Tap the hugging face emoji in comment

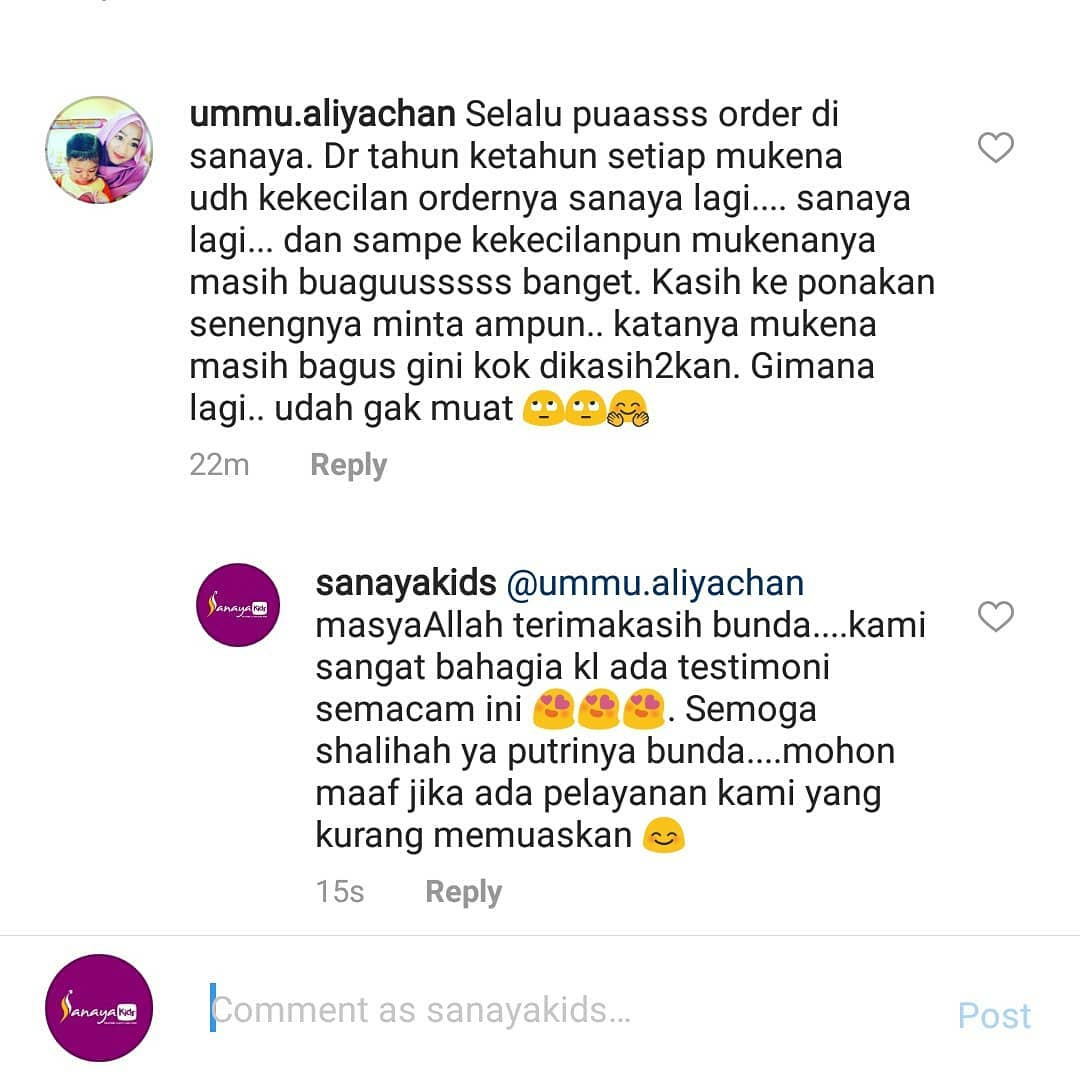tap(627, 408)
